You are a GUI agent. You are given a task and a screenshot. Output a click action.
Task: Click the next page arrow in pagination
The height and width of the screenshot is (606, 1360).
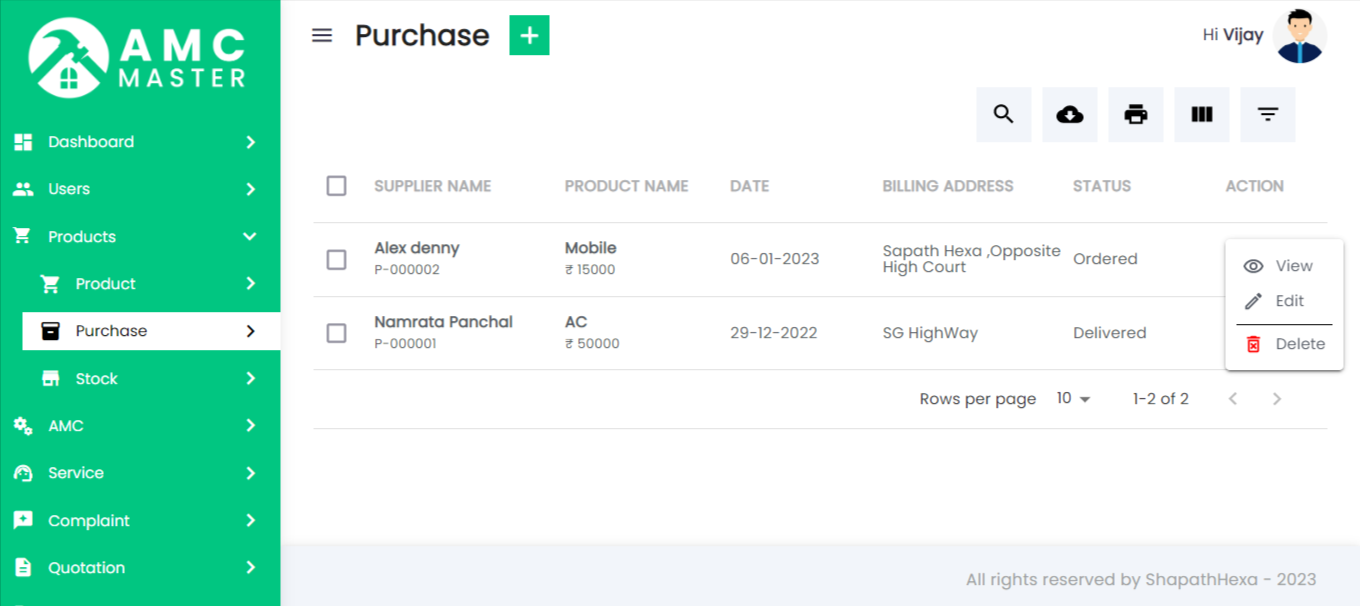coord(1277,398)
